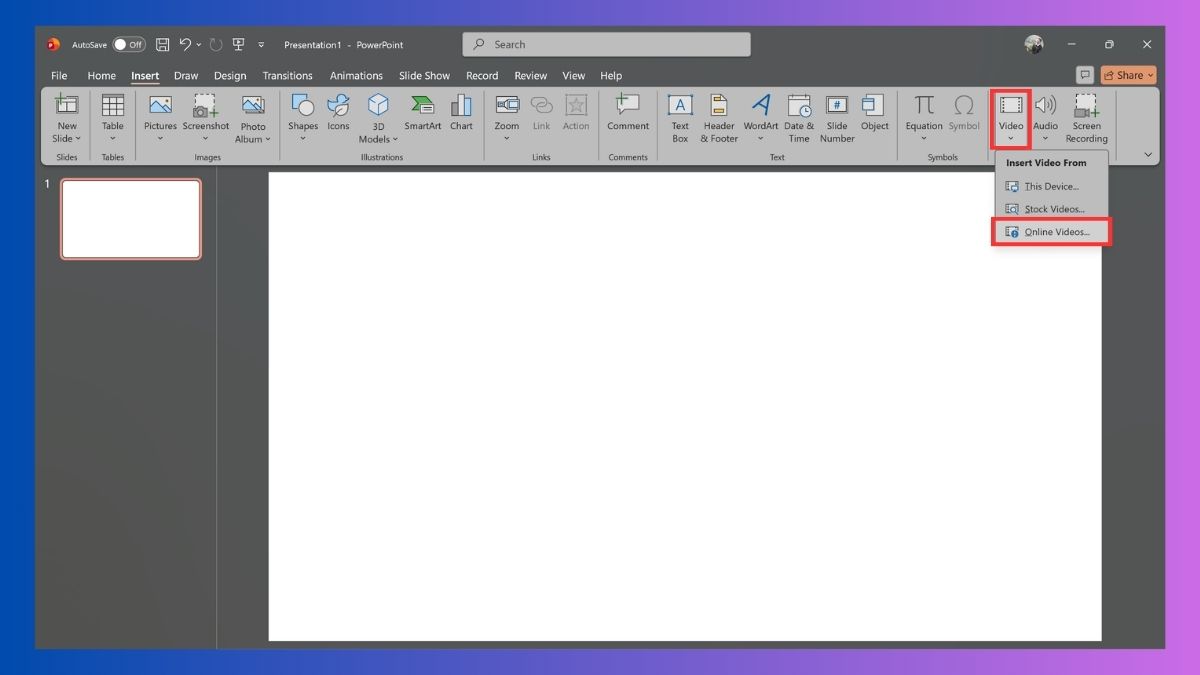Open the Audio dropdown arrow

click(1046, 138)
